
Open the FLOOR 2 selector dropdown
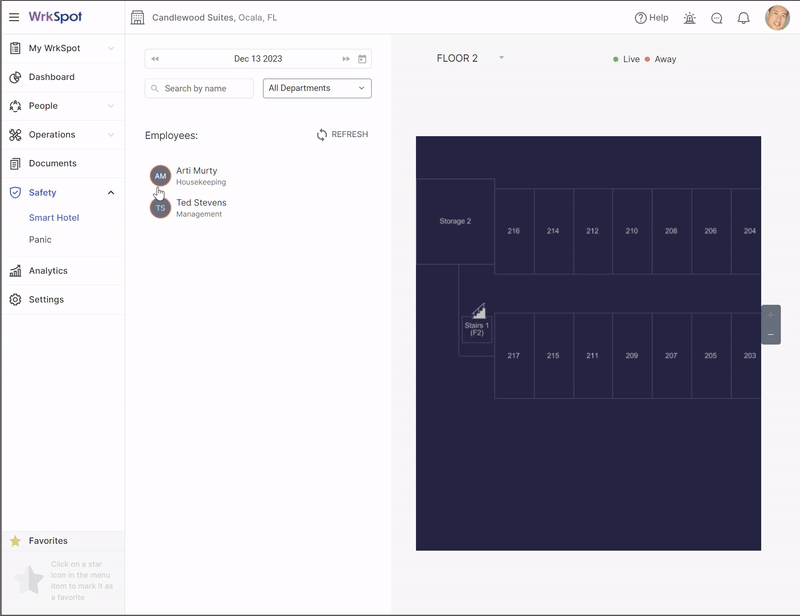501,58
